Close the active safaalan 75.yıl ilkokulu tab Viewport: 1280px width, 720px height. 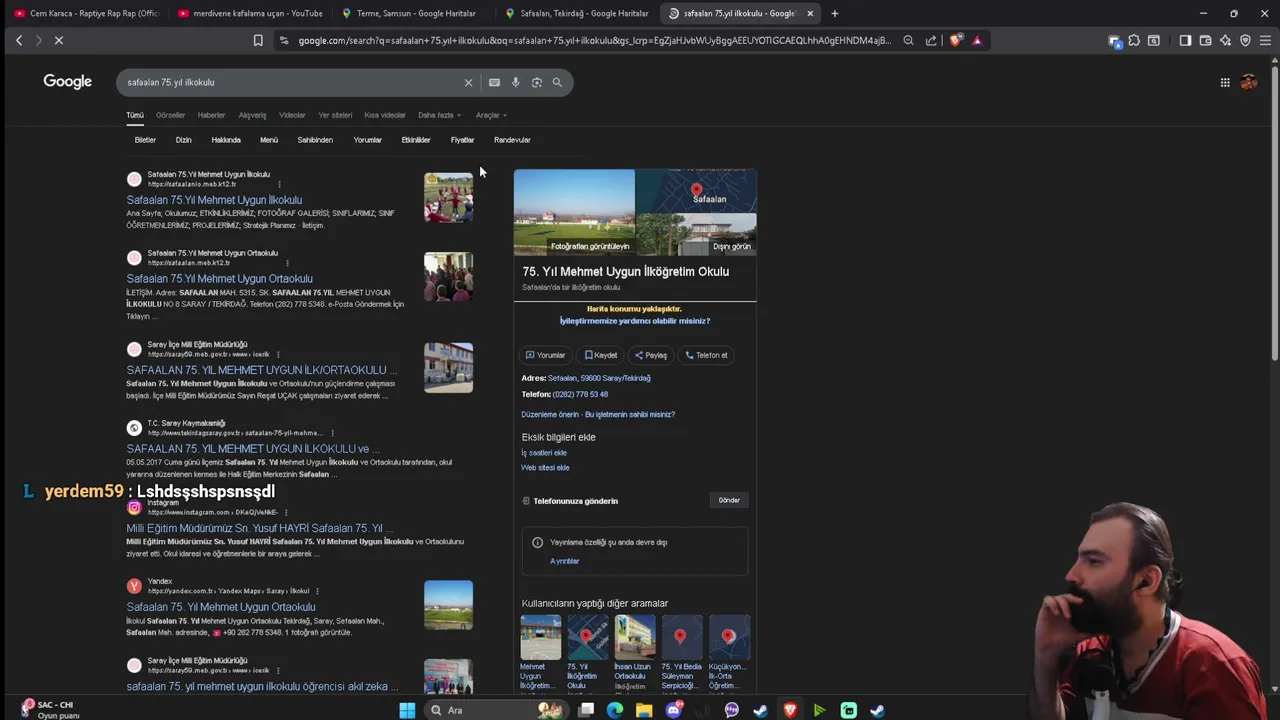click(810, 13)
